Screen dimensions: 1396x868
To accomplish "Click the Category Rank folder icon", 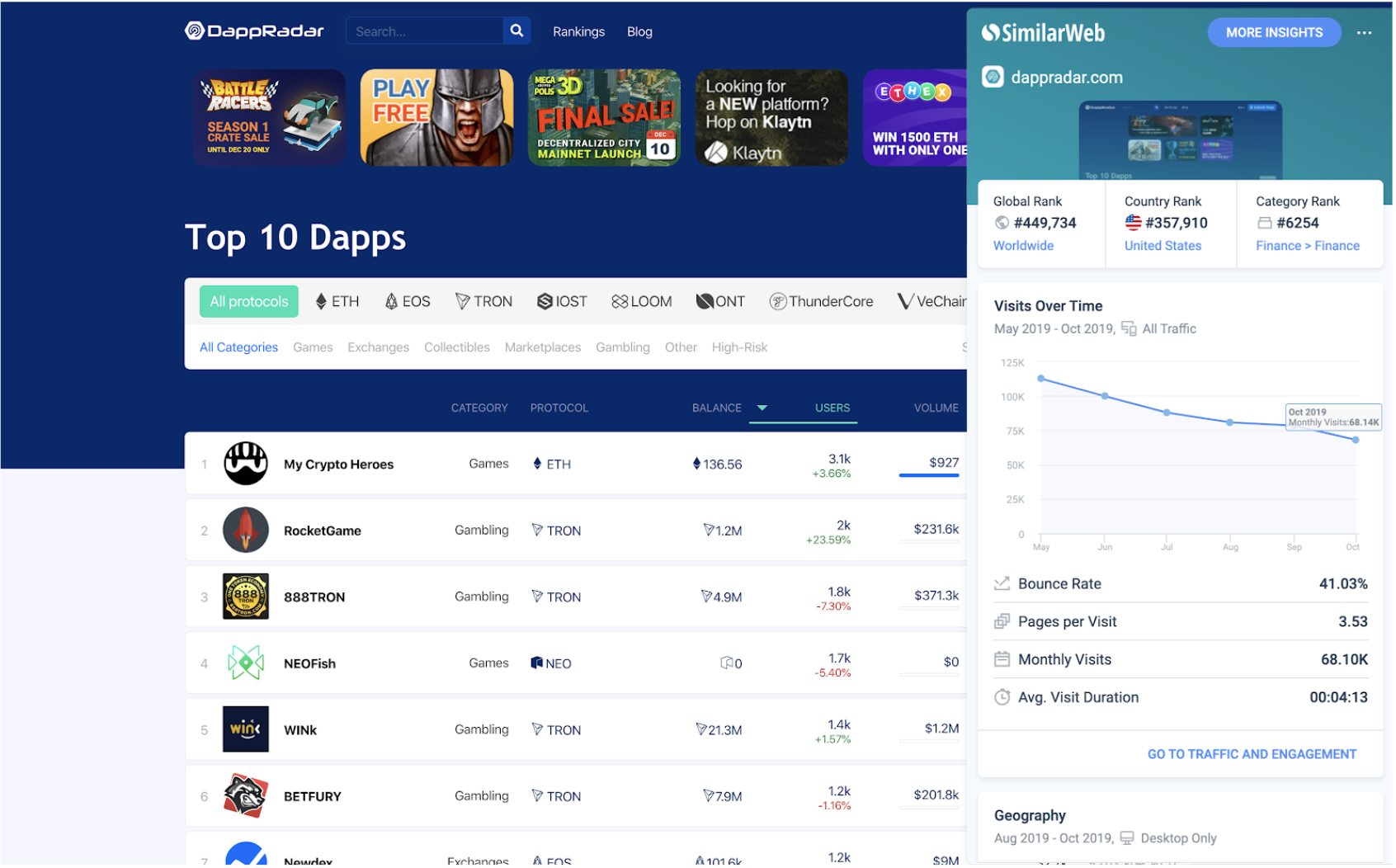I will (x=1264, y=223).
